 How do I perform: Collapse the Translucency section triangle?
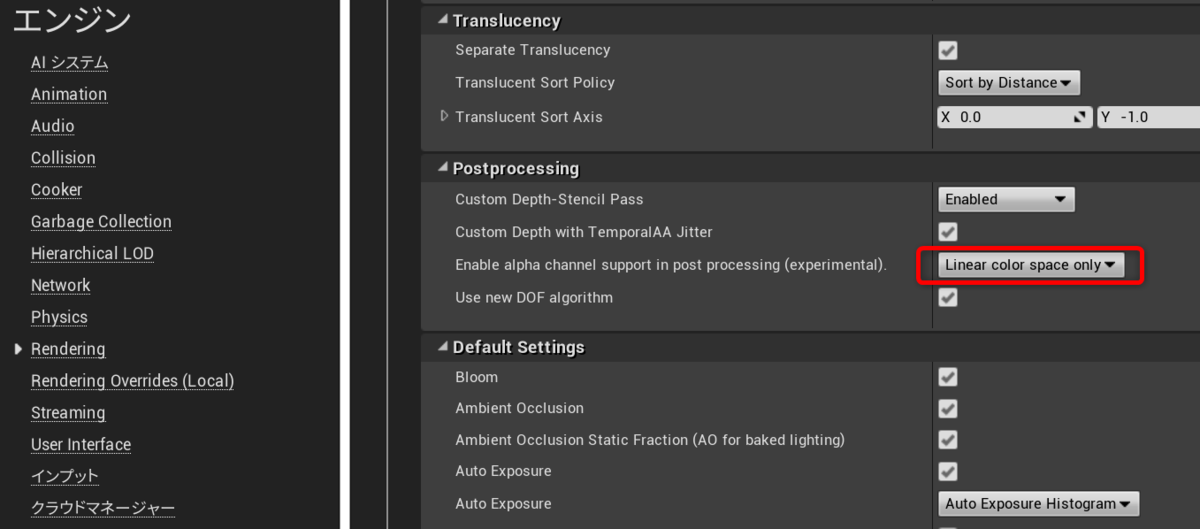[x=443, y=21]
